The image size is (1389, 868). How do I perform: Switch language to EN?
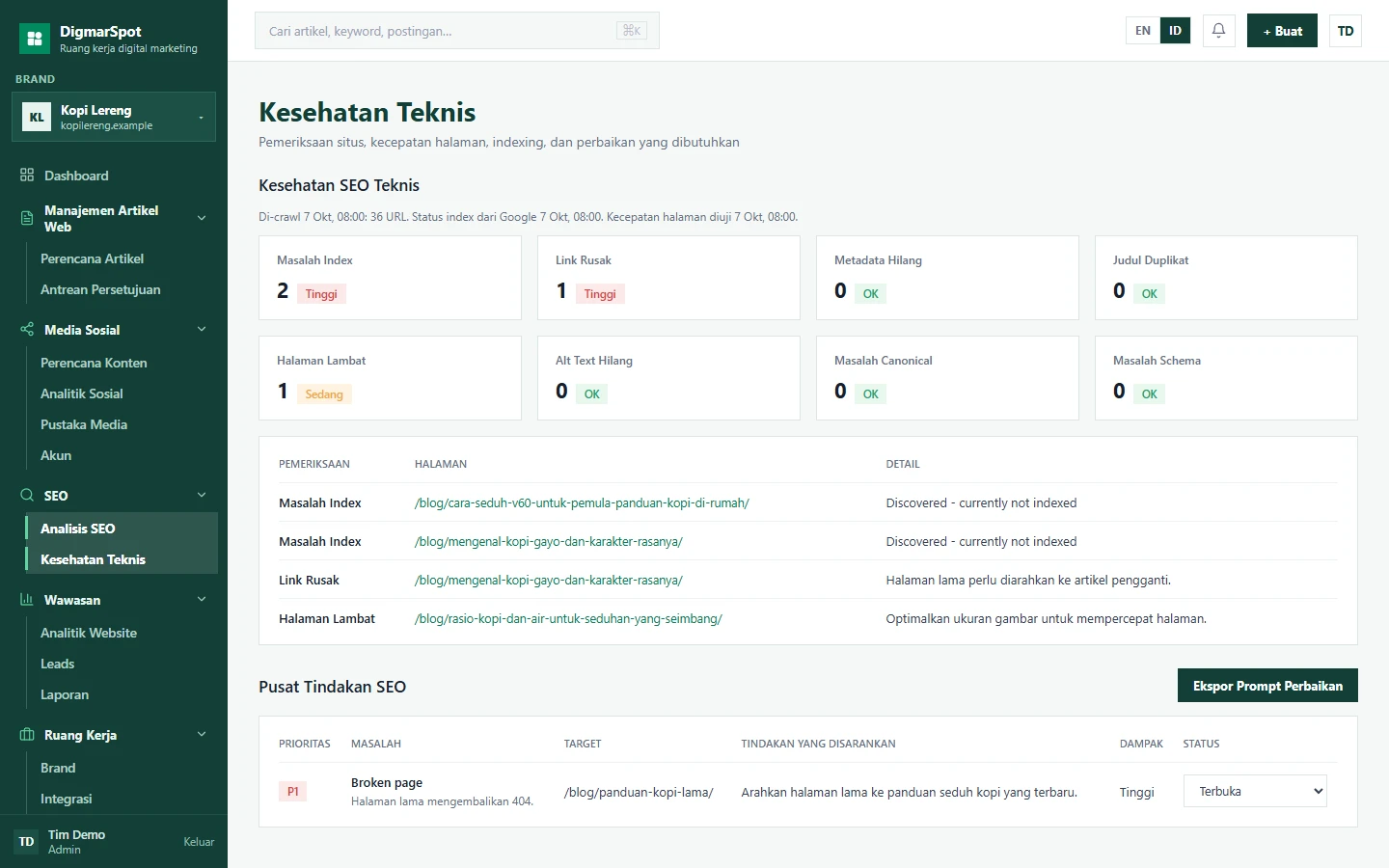point(1143,31)
